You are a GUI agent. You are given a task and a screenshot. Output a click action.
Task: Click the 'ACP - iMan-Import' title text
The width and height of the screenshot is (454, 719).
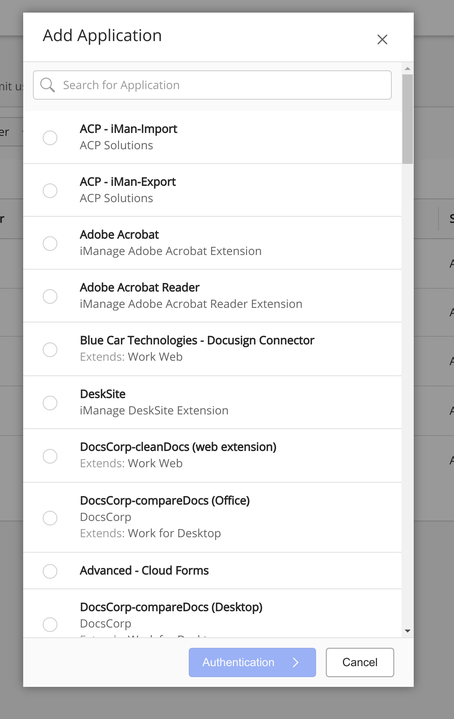(128, 129)
